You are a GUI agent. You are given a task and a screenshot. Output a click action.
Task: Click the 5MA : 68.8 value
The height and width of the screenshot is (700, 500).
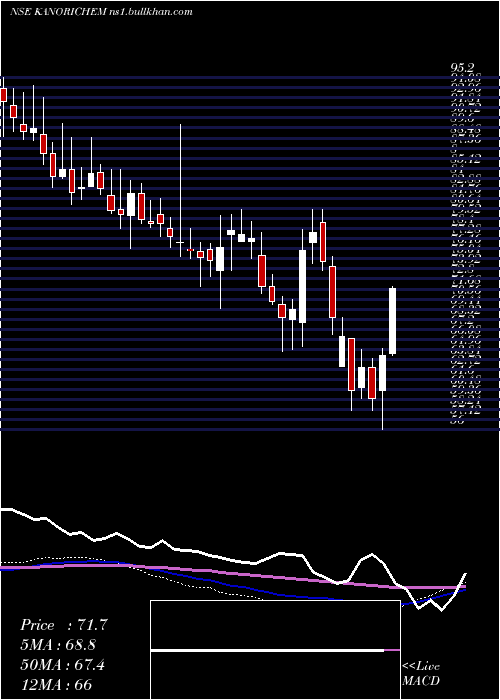click(x=58, y=645)
